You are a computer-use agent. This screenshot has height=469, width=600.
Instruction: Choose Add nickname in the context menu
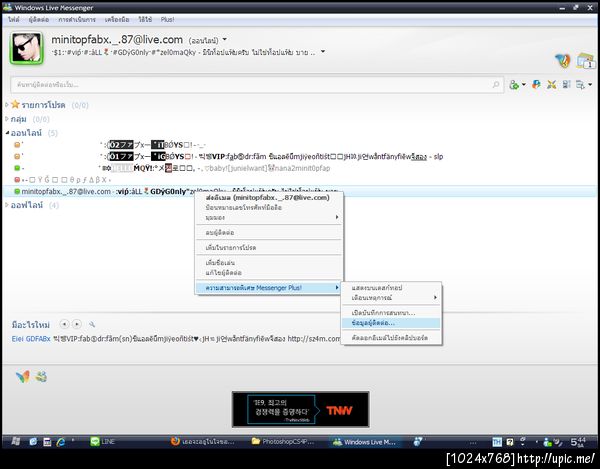coord(267,263)
